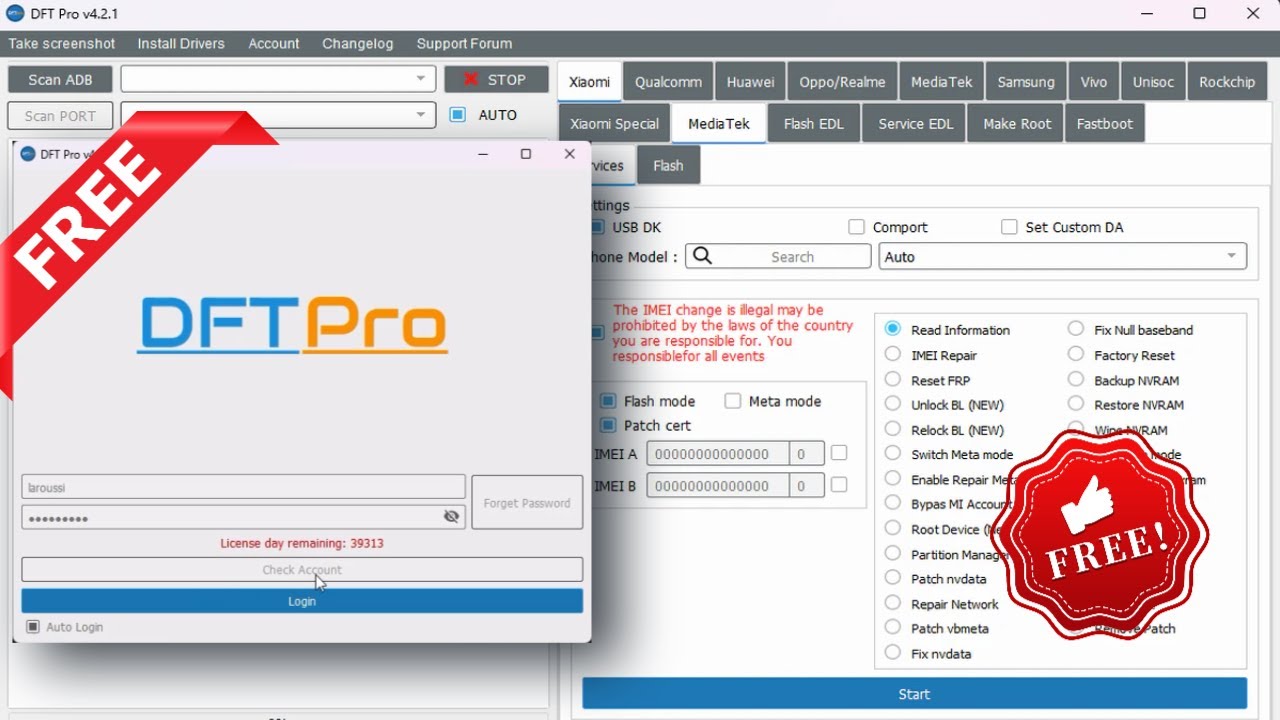Toggle the AUTO checkbox
Image resolution: width=1280 pixels, height=720 pixels.
pos(457,115)
